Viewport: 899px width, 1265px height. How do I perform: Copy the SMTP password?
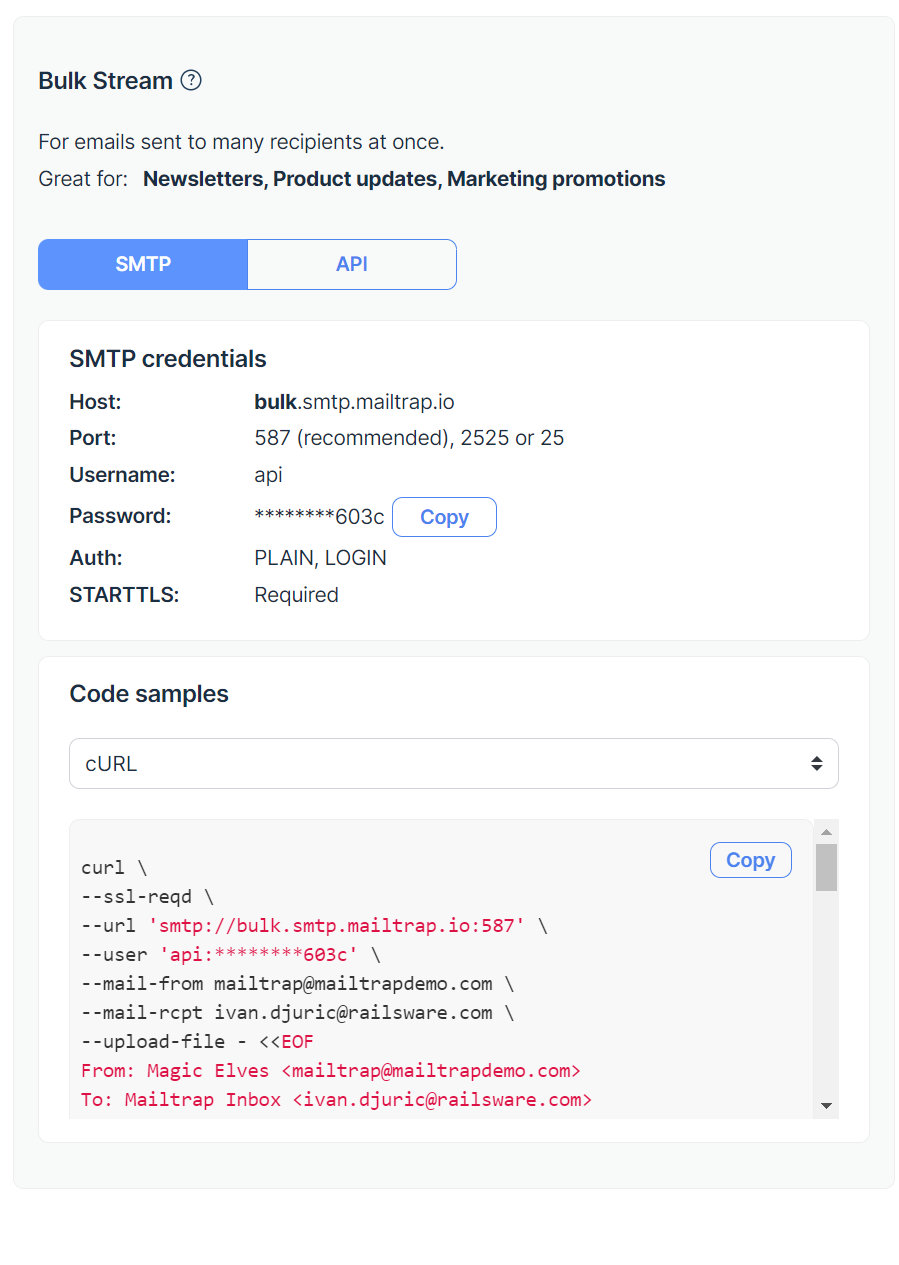tap(444, 516)
